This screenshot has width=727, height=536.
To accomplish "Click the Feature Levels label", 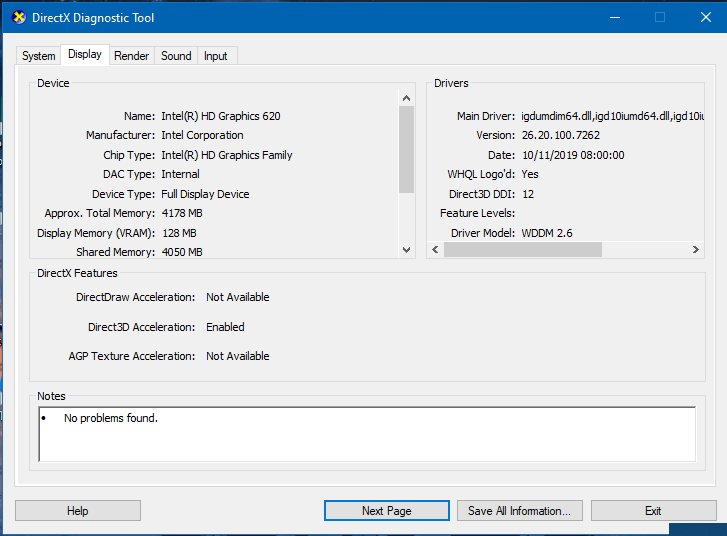I will [x=478, y=213].
